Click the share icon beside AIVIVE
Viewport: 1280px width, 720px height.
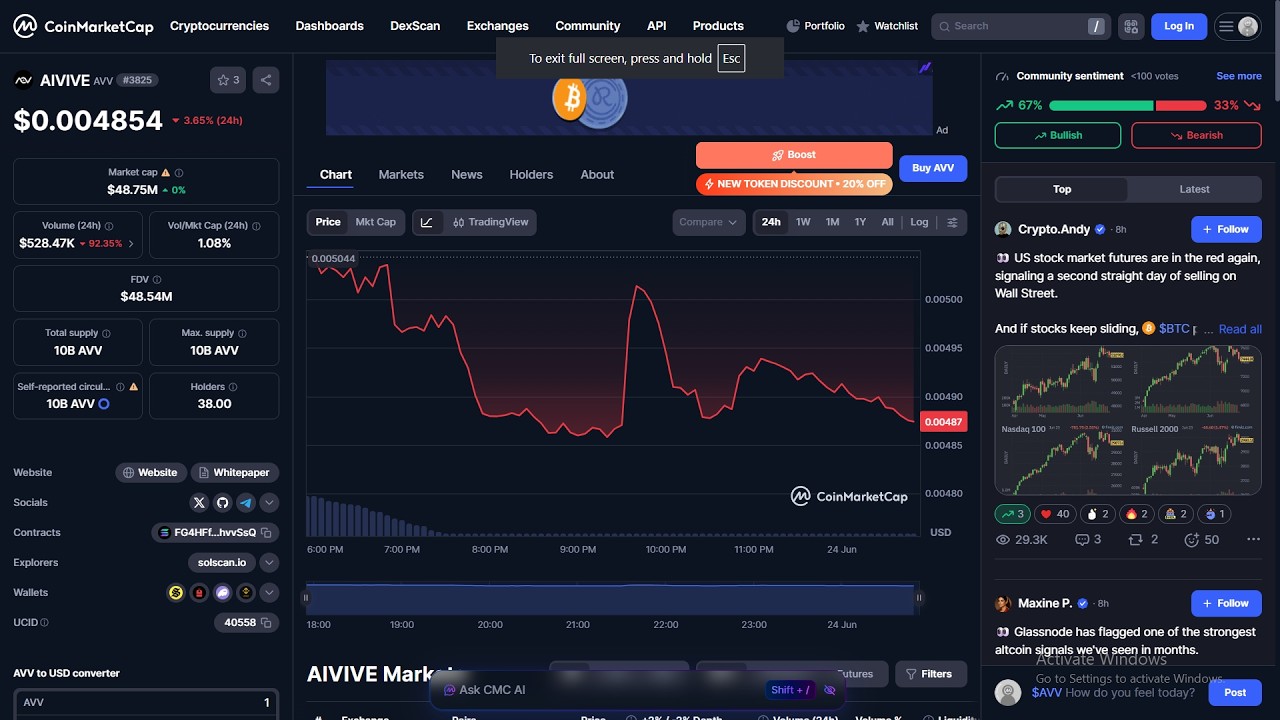tap(266, 80)
